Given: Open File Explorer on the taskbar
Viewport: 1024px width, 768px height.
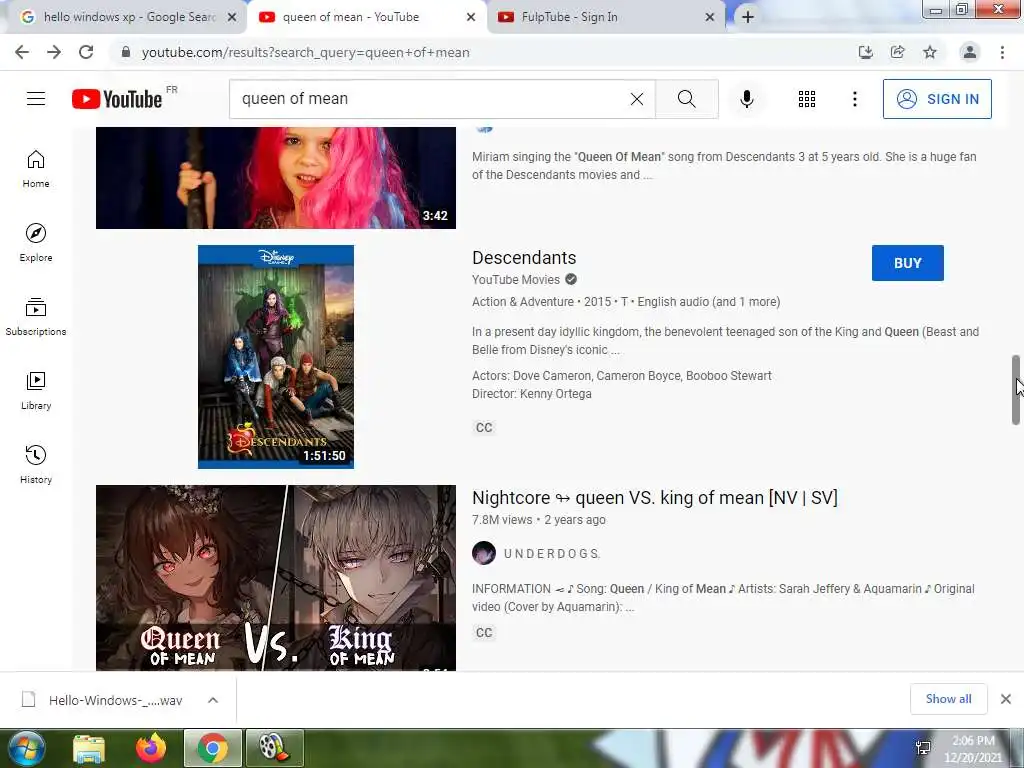Looking at the screenshot, I should click(89, 748).
